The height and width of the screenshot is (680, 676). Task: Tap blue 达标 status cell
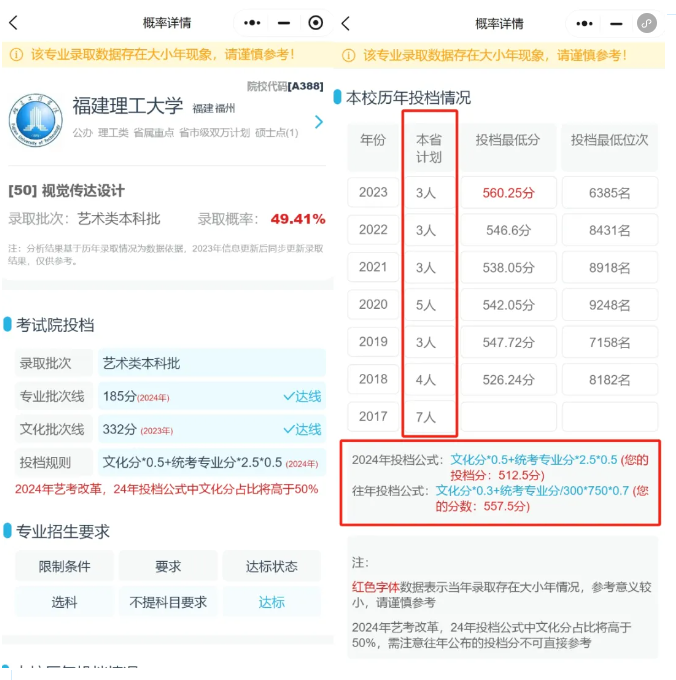(271, 602)
